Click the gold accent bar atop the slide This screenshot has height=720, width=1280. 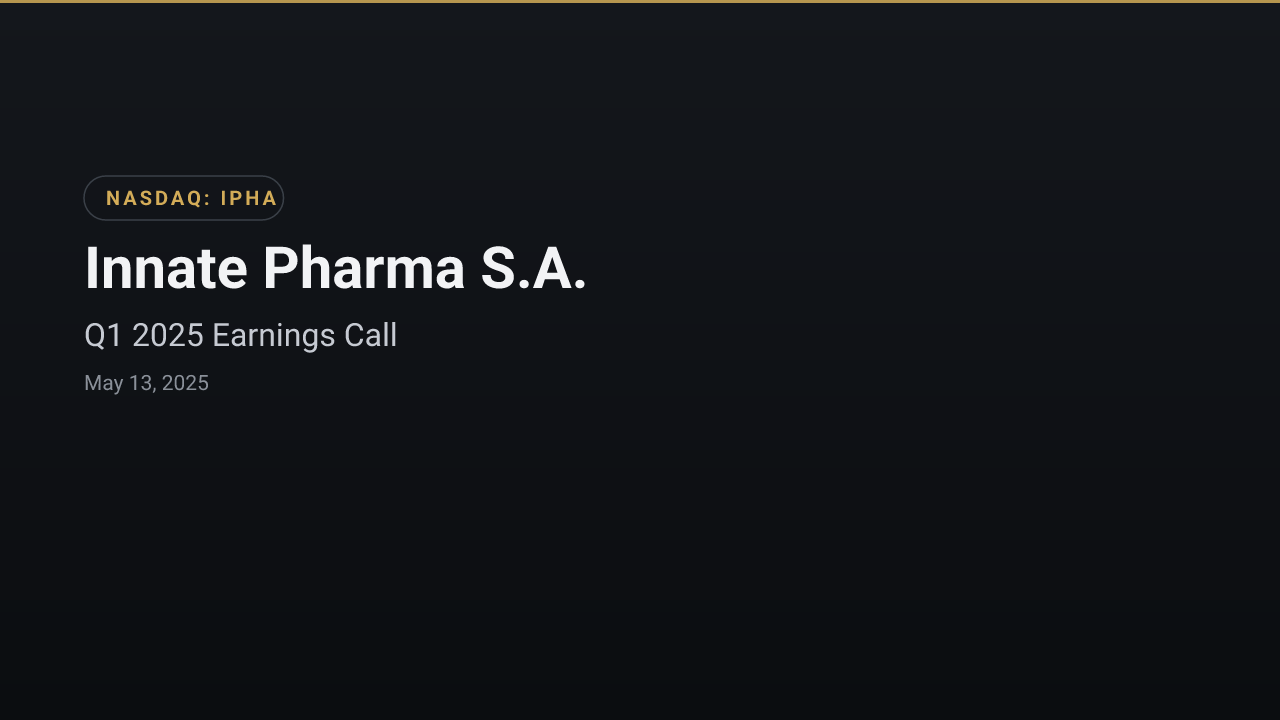640,1
